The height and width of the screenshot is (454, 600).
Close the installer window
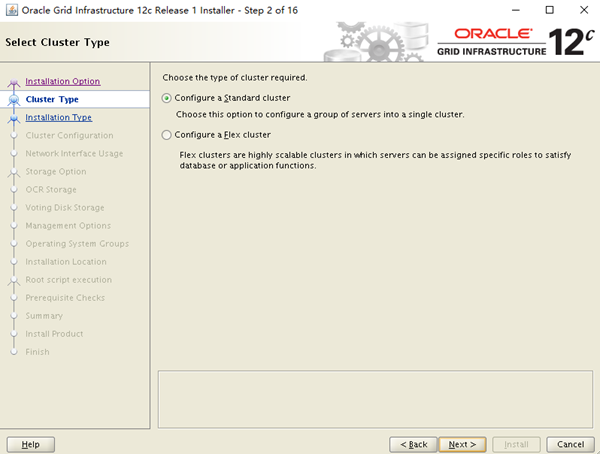pos(584,10)
